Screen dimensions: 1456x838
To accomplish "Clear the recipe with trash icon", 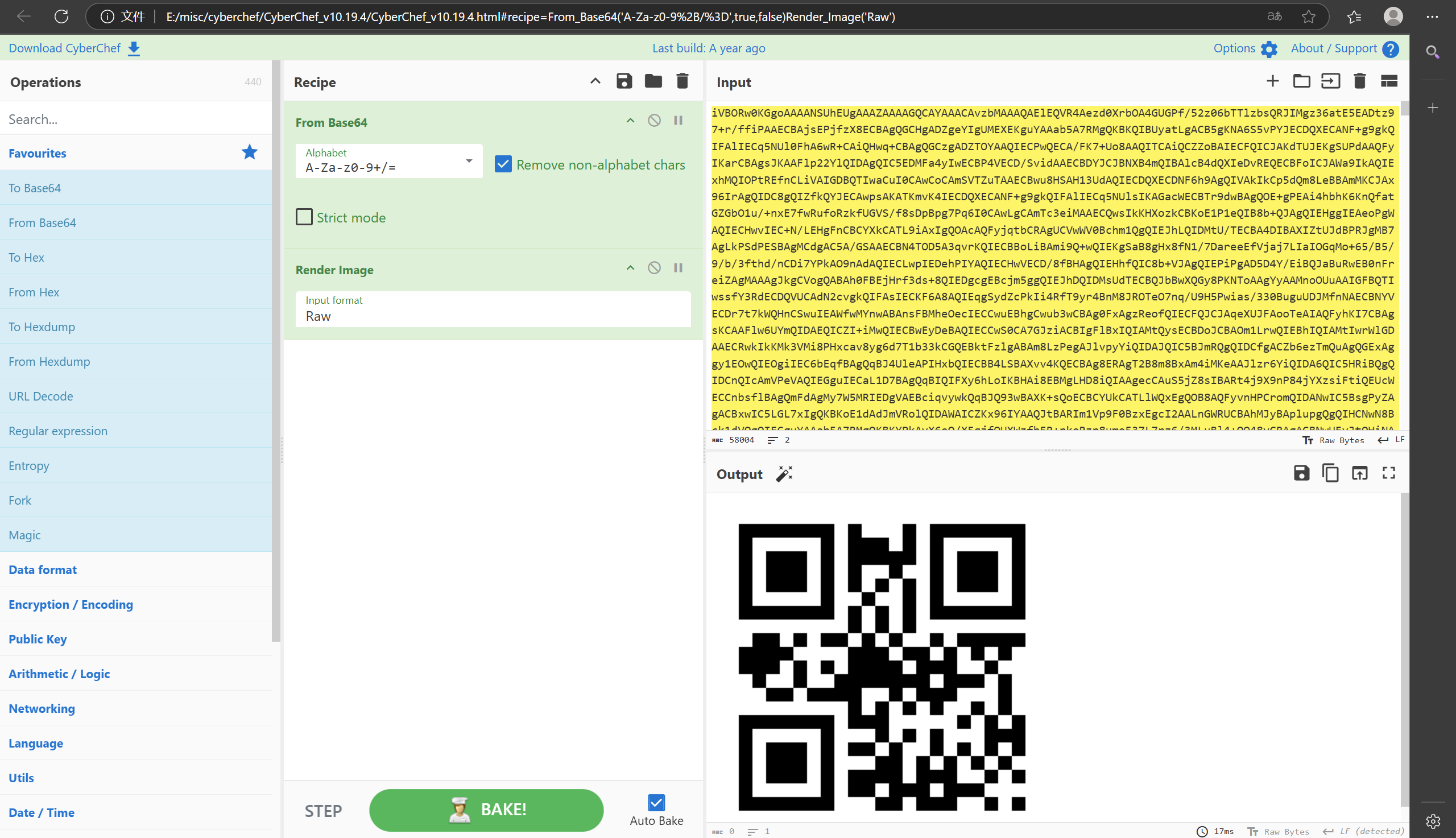I will point(682,81).
